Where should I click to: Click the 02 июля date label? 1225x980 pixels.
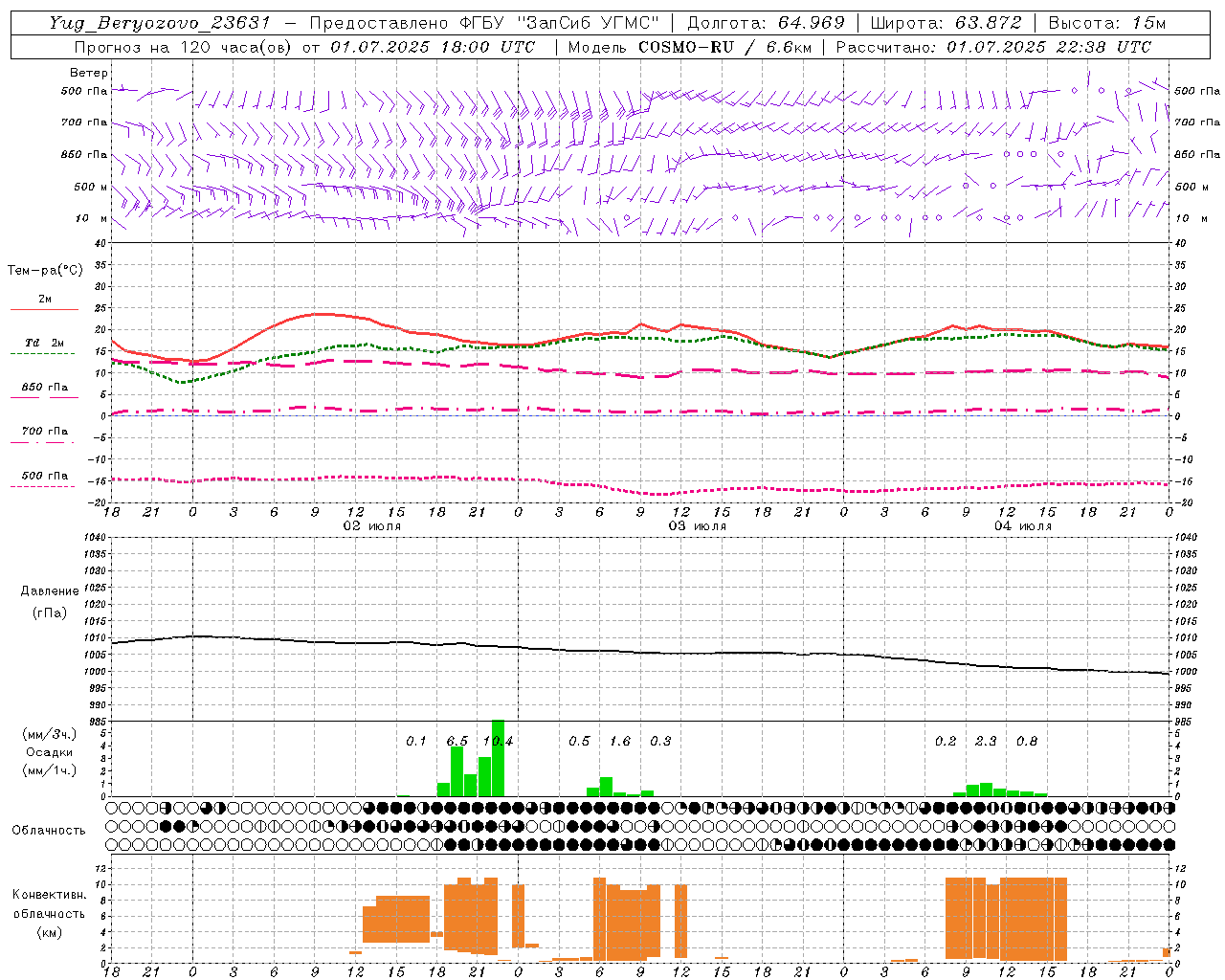point(371,526)
